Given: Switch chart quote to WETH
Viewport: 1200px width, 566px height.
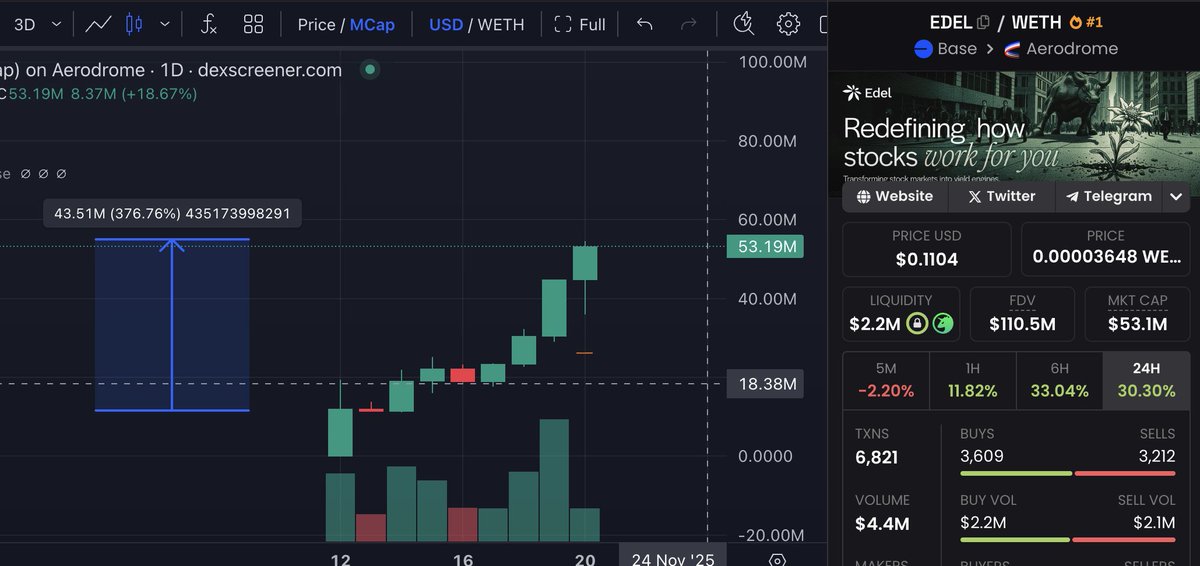Looking at the screenshot, I should pyautogui.click(x=501, y=24).
